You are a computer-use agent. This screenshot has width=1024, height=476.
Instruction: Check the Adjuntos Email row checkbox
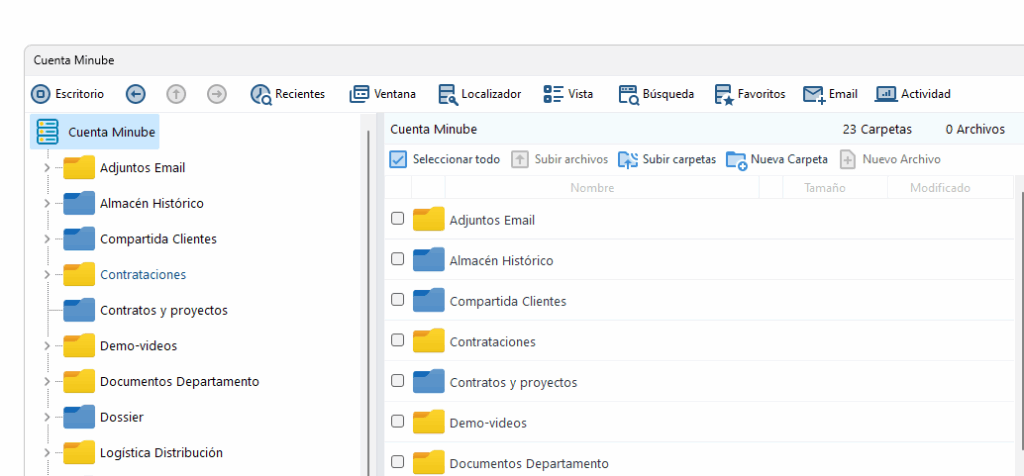click(x=397, y=219)
